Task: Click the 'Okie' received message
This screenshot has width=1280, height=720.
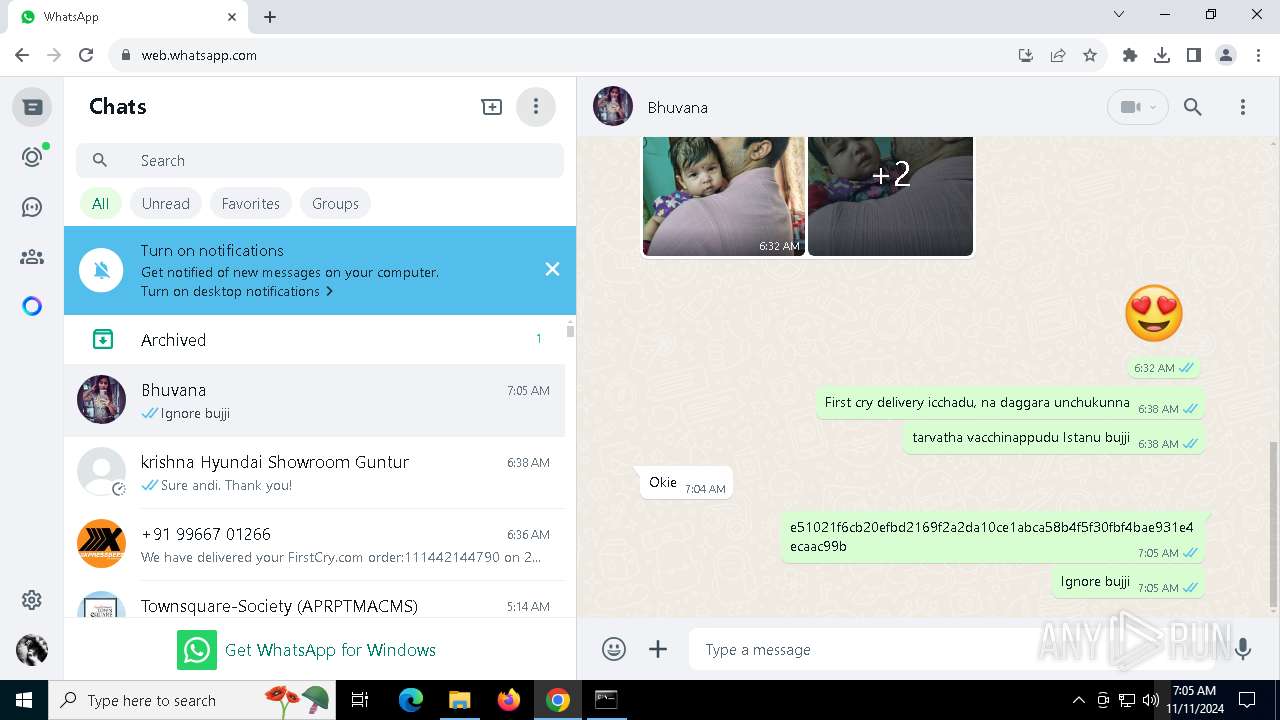Action: [x=686, y=484]
